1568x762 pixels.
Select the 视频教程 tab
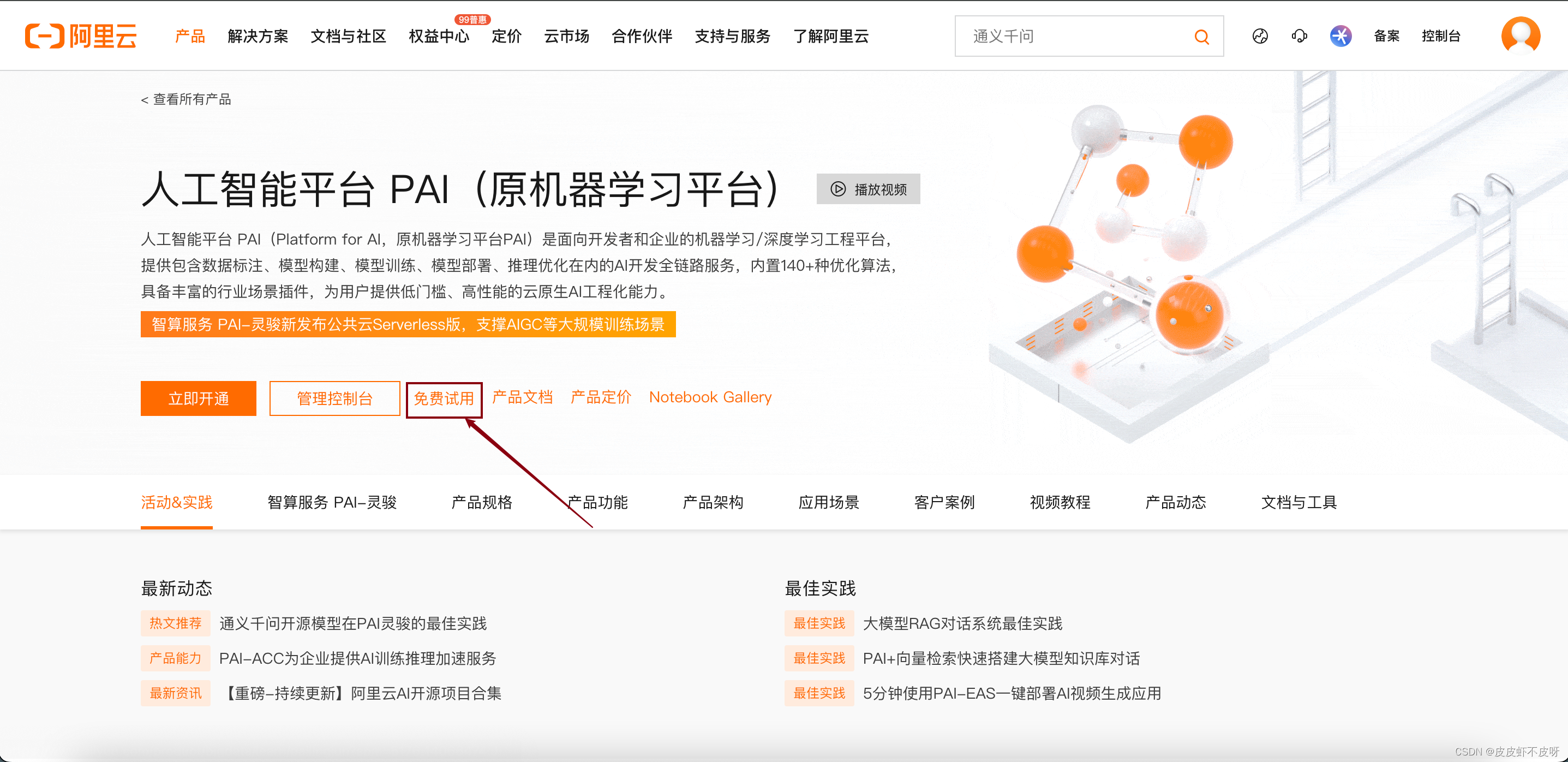coord(1061,503)
